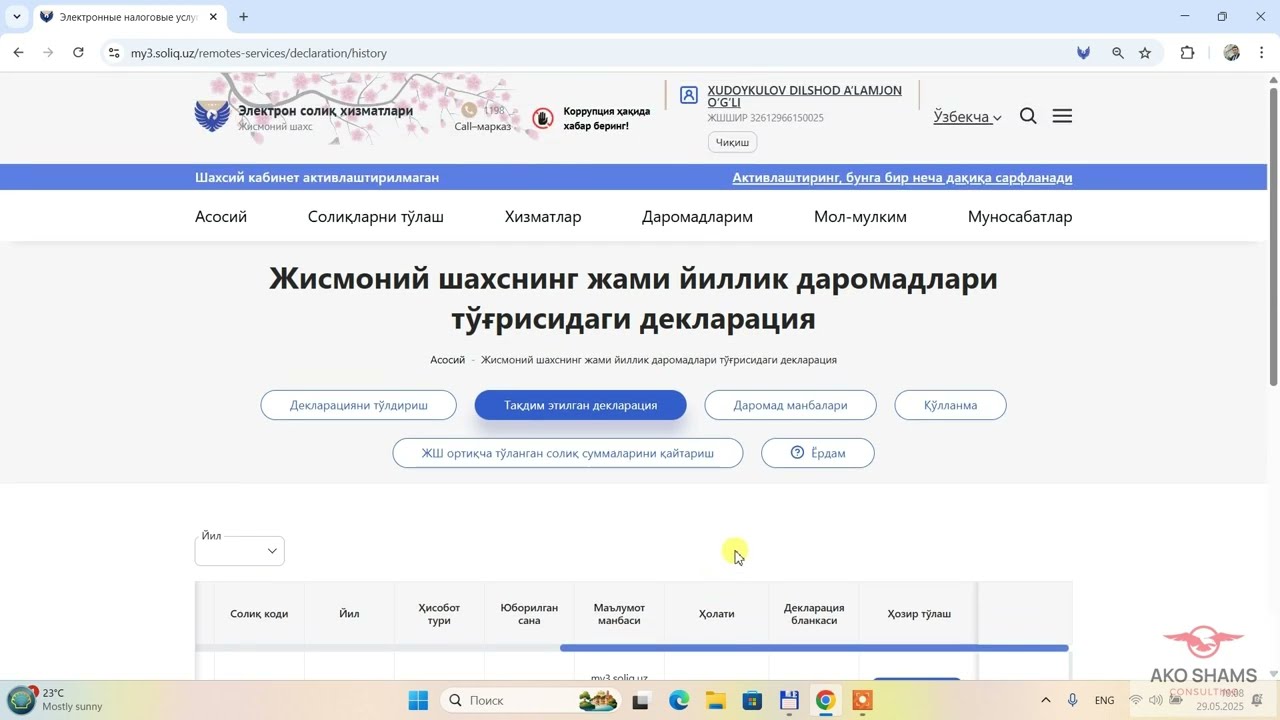Click the table's horizontal scrollbar
1280x720 pixels.
pos(814,648)
